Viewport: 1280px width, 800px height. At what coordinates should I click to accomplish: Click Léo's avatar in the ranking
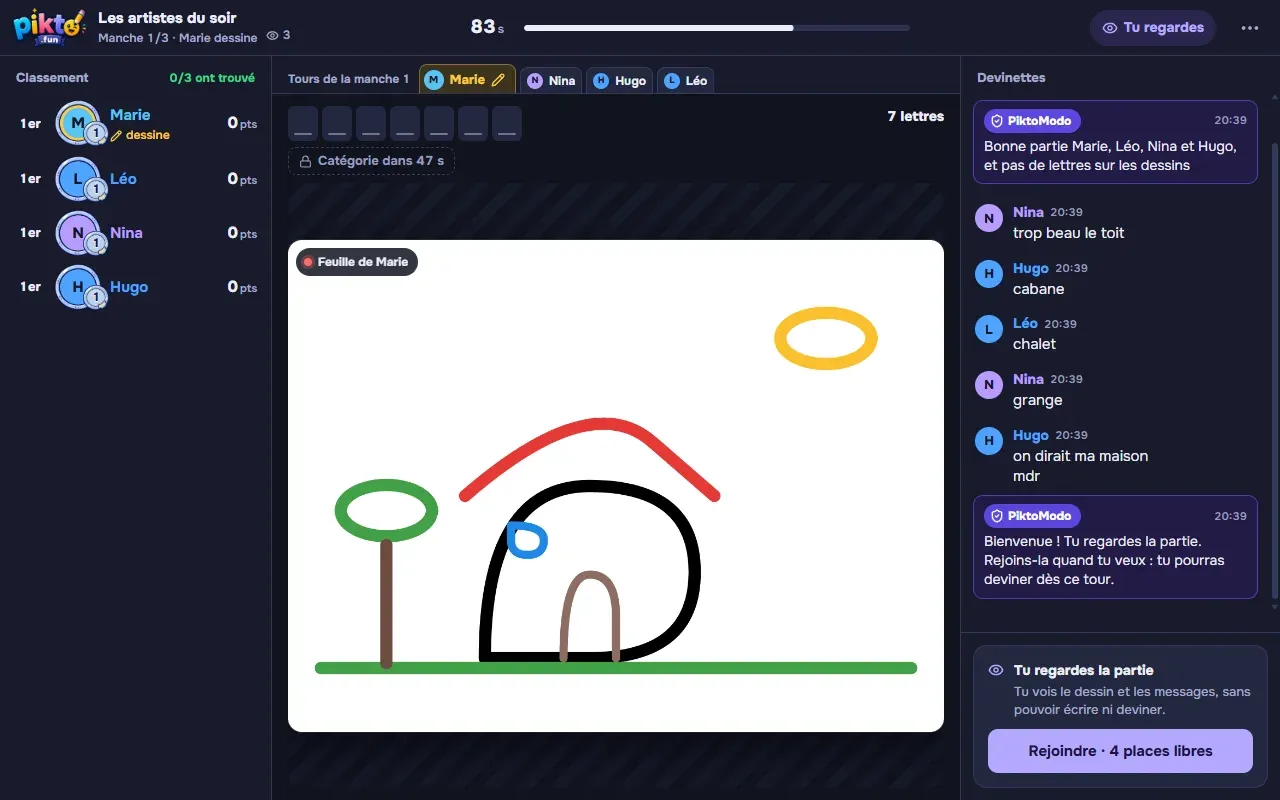tap(77, 179)
